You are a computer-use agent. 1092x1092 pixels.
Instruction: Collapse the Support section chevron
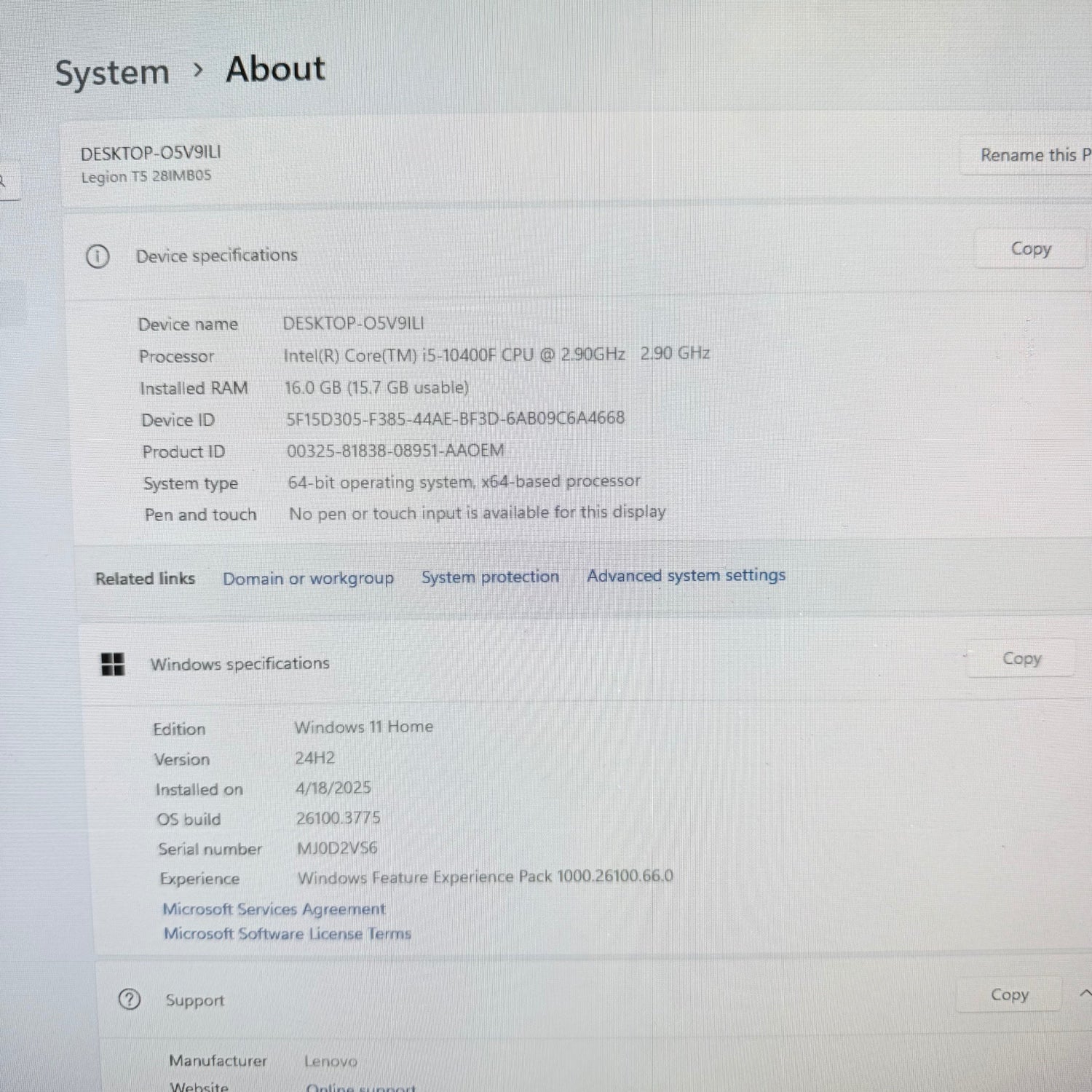1085,993
